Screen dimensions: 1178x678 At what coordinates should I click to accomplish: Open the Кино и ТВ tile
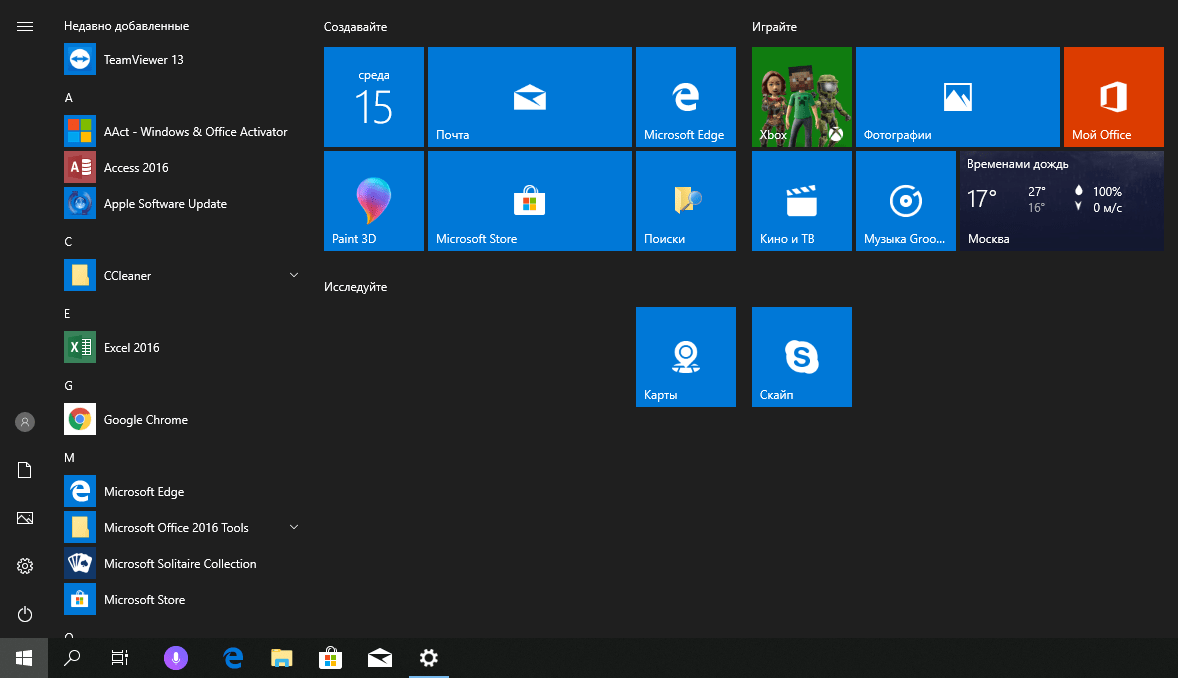point(802,201)
